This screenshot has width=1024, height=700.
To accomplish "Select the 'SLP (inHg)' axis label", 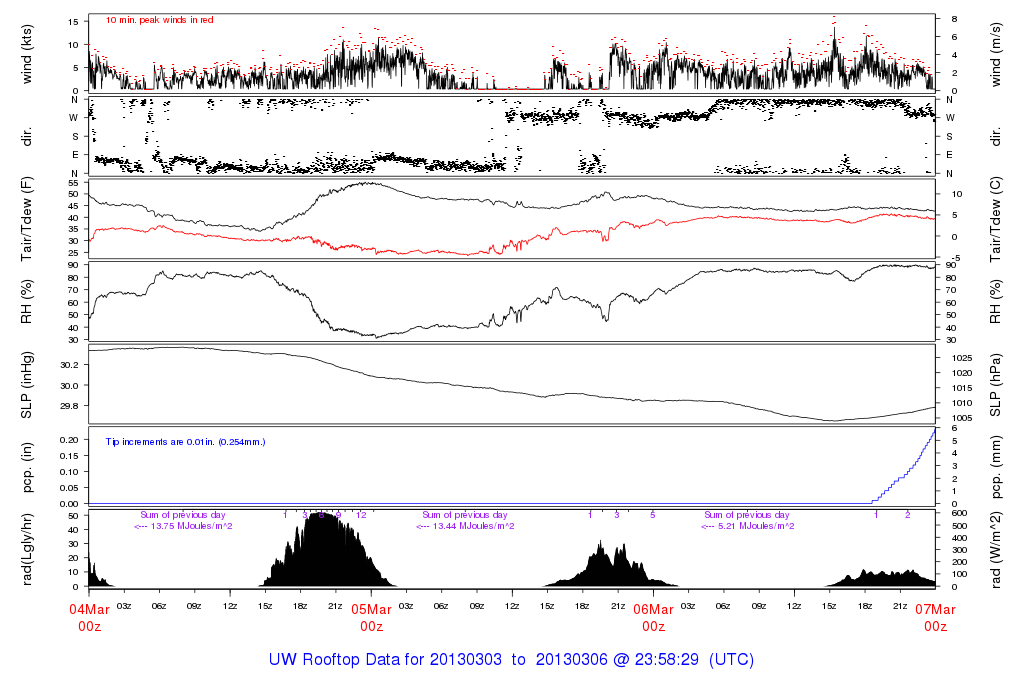I will pyautogui.click(x=27, y=385).
